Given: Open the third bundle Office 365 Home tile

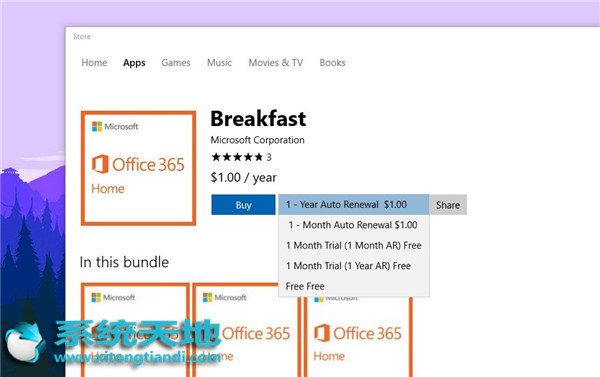Looking at the screenshot, I should tap(358, 337).
